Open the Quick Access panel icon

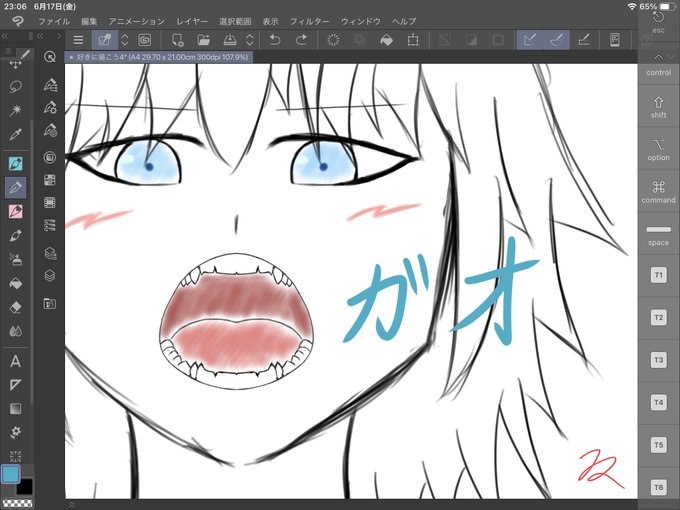[x=50, y=57]
